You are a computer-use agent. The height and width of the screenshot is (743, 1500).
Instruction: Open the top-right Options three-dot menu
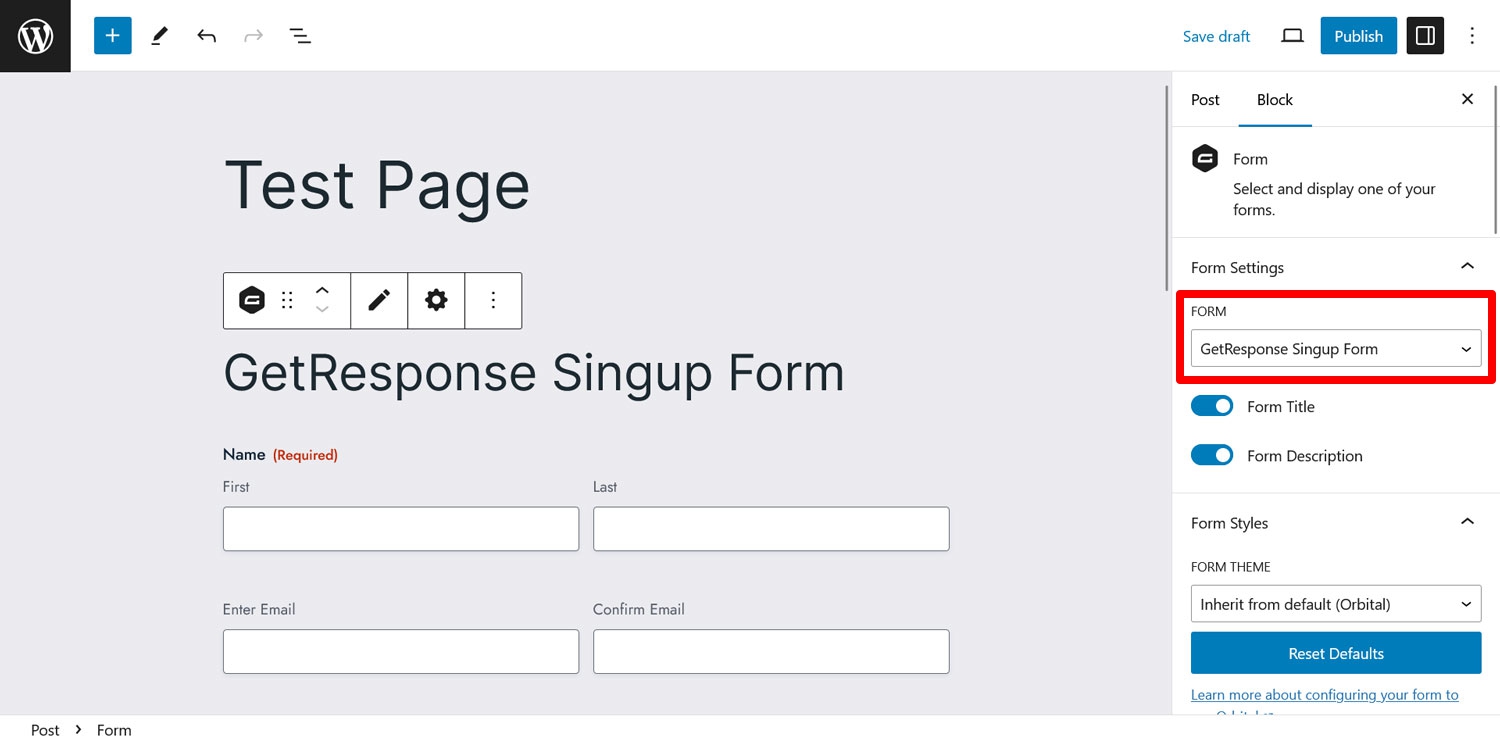click(x=1472, y=36)
